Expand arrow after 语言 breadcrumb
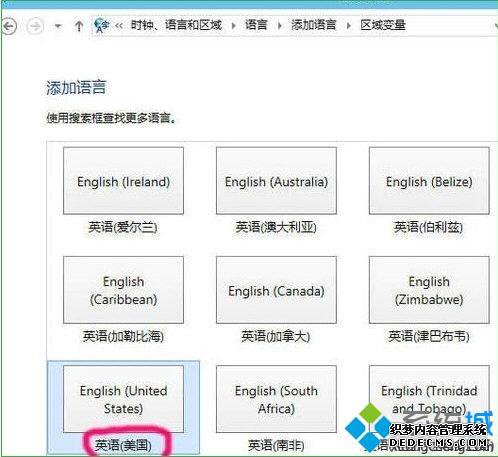The width and height of the screenshot is (498, 457). pos(279,26)
